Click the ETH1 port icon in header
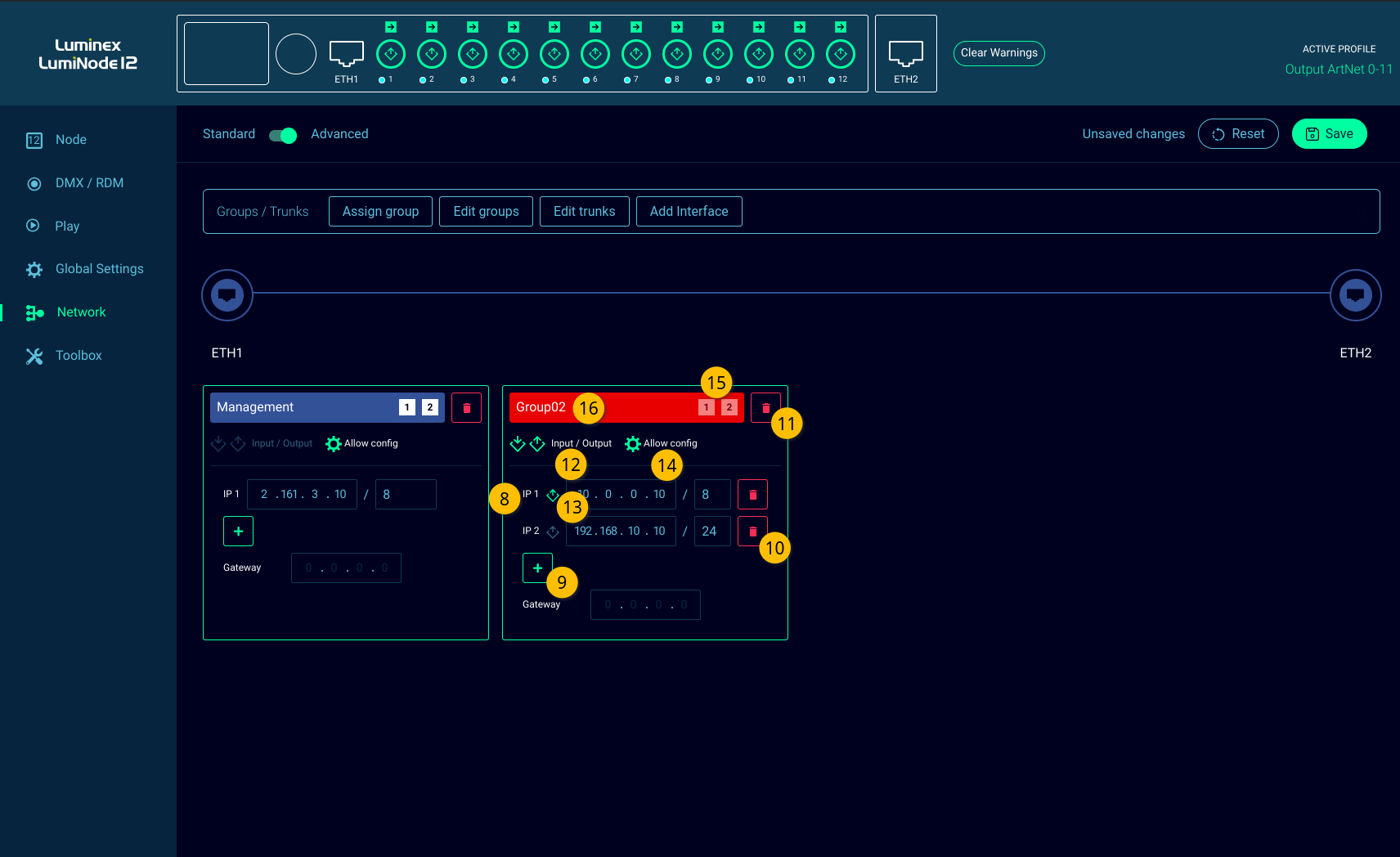Image resolution: width=1400 pixels, height=857 pixels. coord(346,54)
